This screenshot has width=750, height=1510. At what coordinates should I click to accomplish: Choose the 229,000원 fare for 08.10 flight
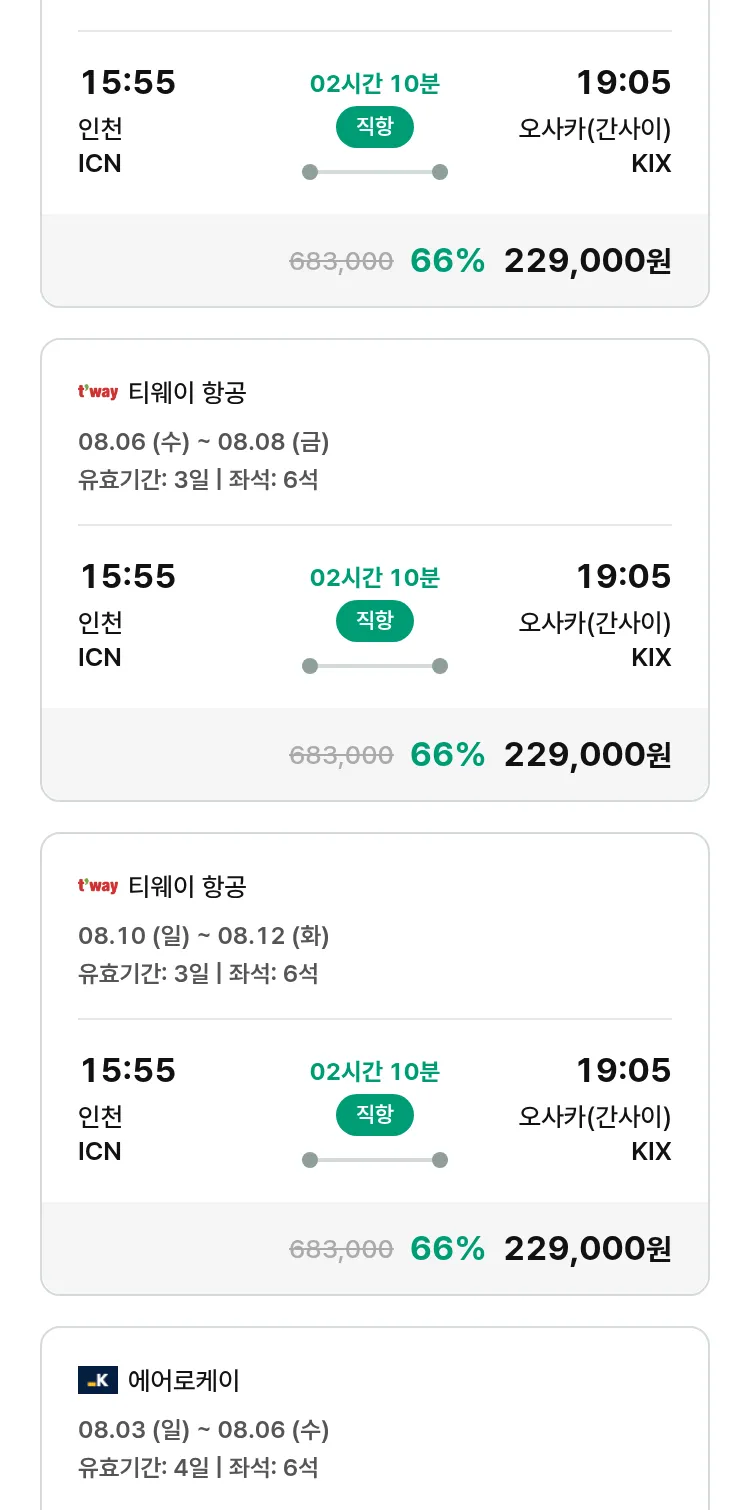coord(588,1249)
